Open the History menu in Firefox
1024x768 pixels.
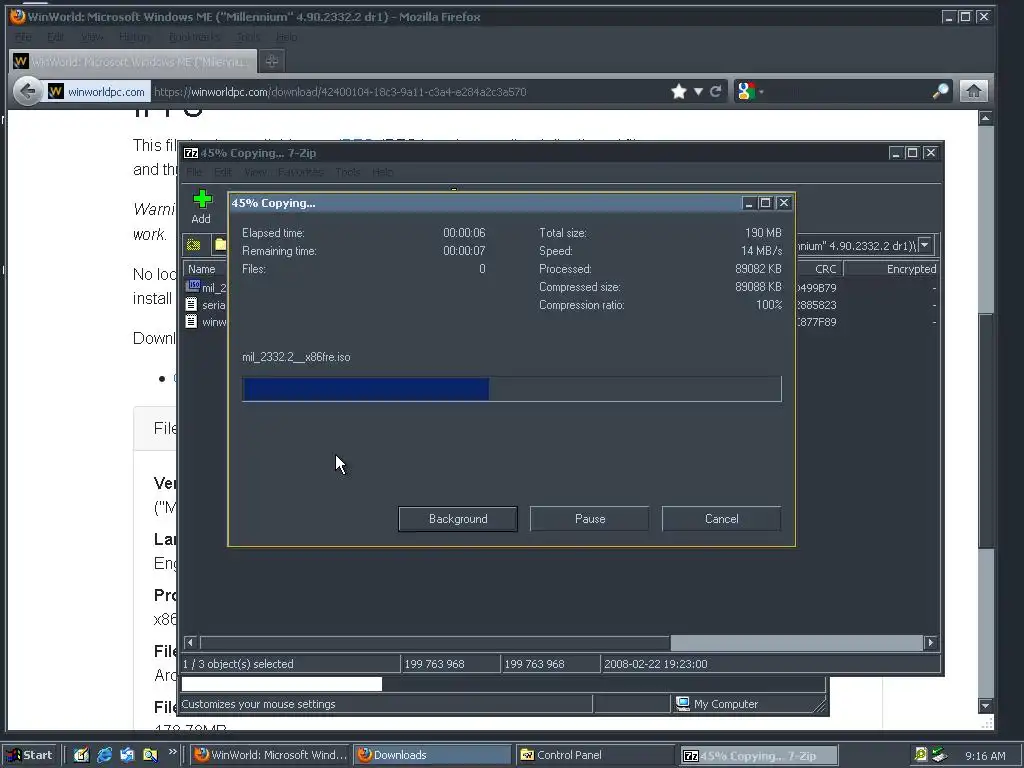[x=135, y=37]
